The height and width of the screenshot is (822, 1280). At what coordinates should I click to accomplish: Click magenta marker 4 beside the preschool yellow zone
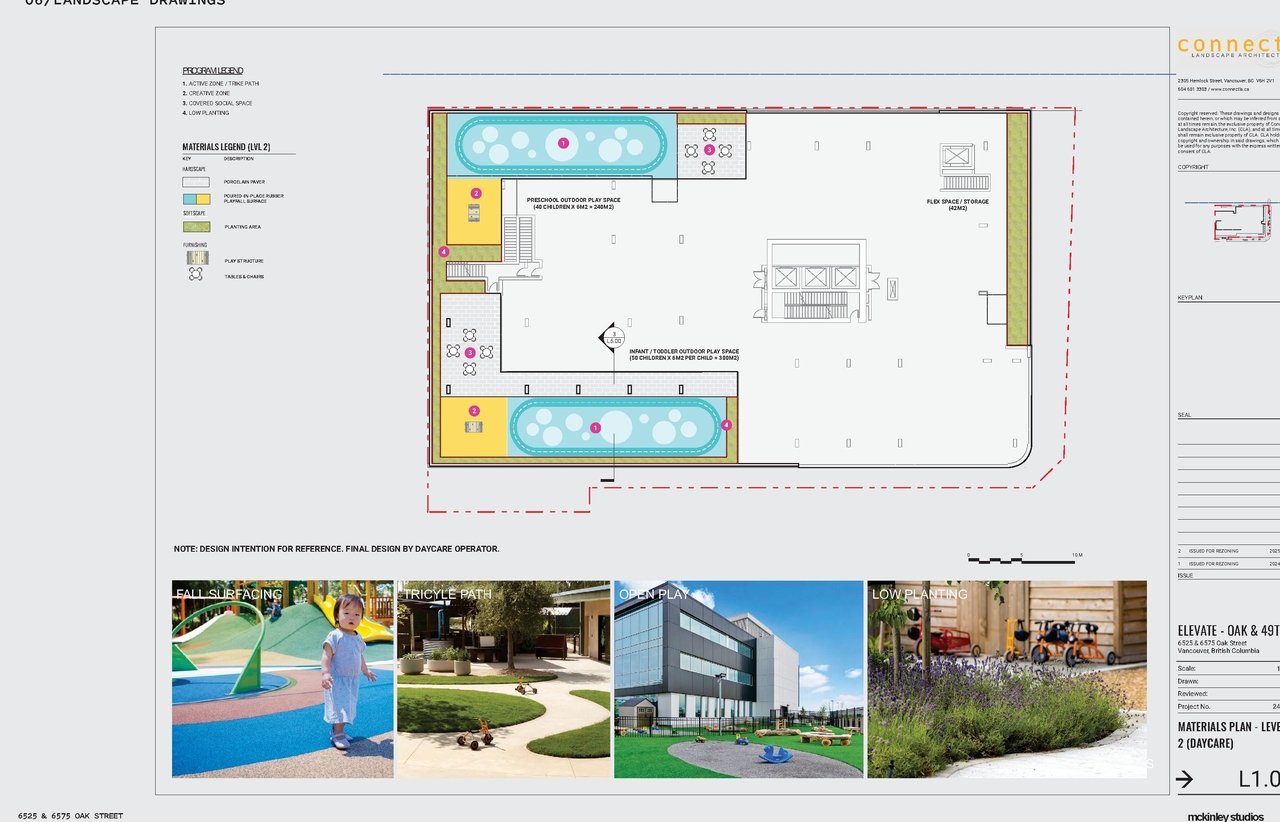443,252
